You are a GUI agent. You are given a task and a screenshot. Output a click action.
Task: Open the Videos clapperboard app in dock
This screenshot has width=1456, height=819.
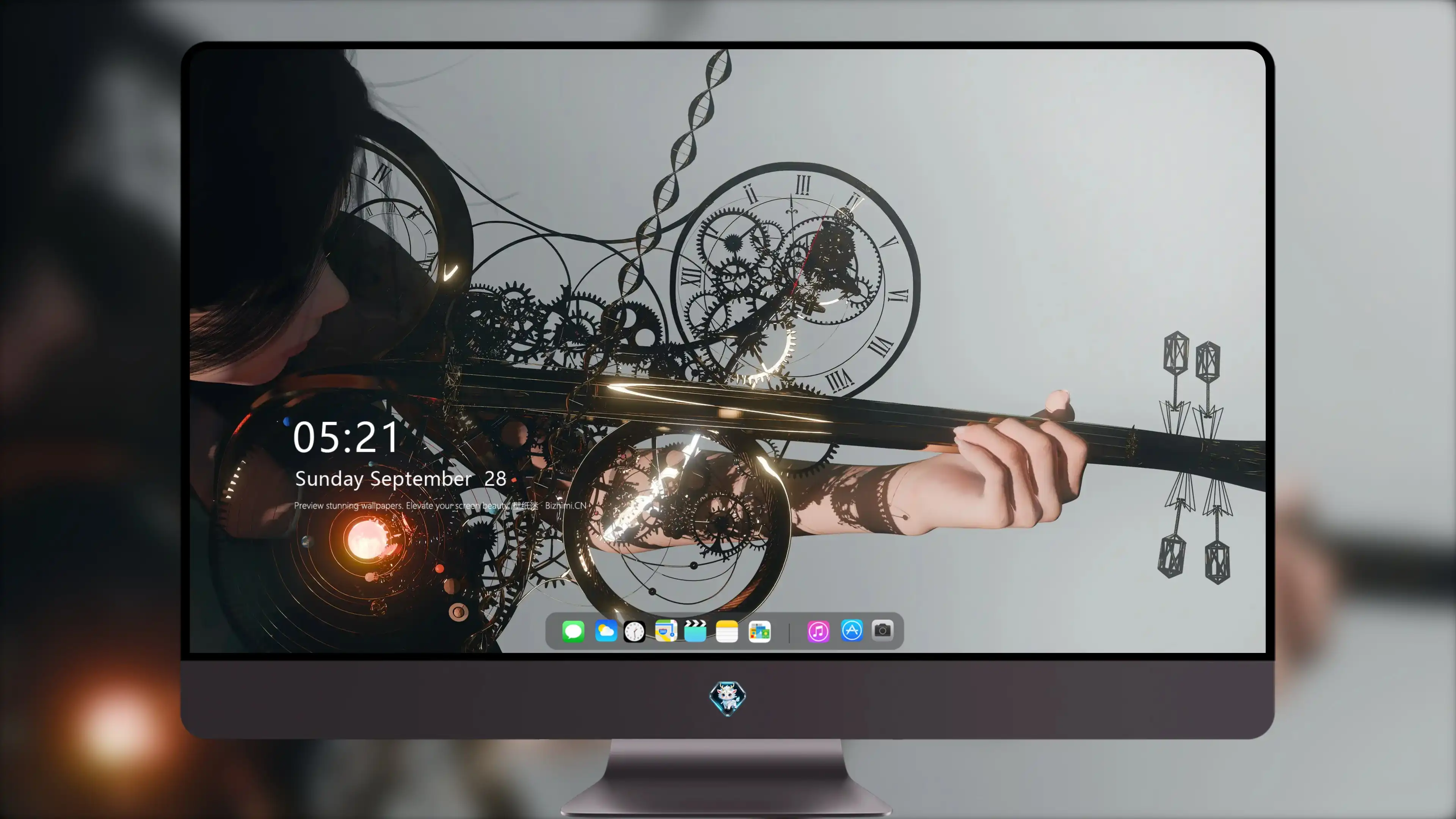[695, 631]
